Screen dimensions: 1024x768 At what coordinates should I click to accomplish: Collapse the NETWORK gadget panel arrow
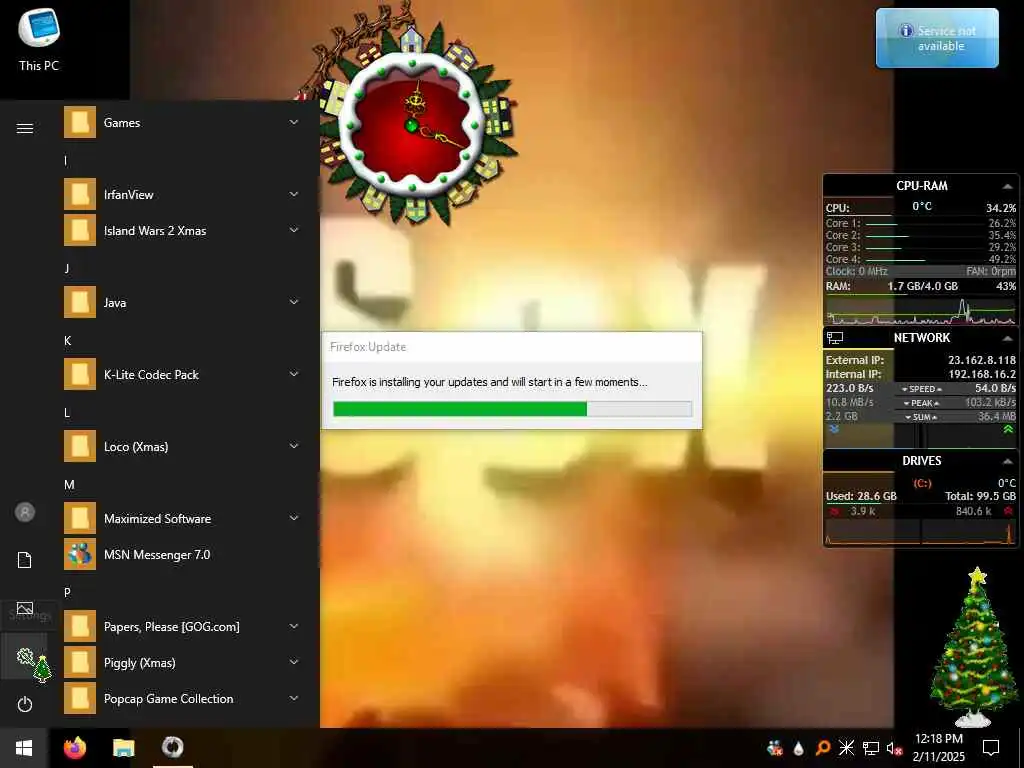coord(1007,338)
